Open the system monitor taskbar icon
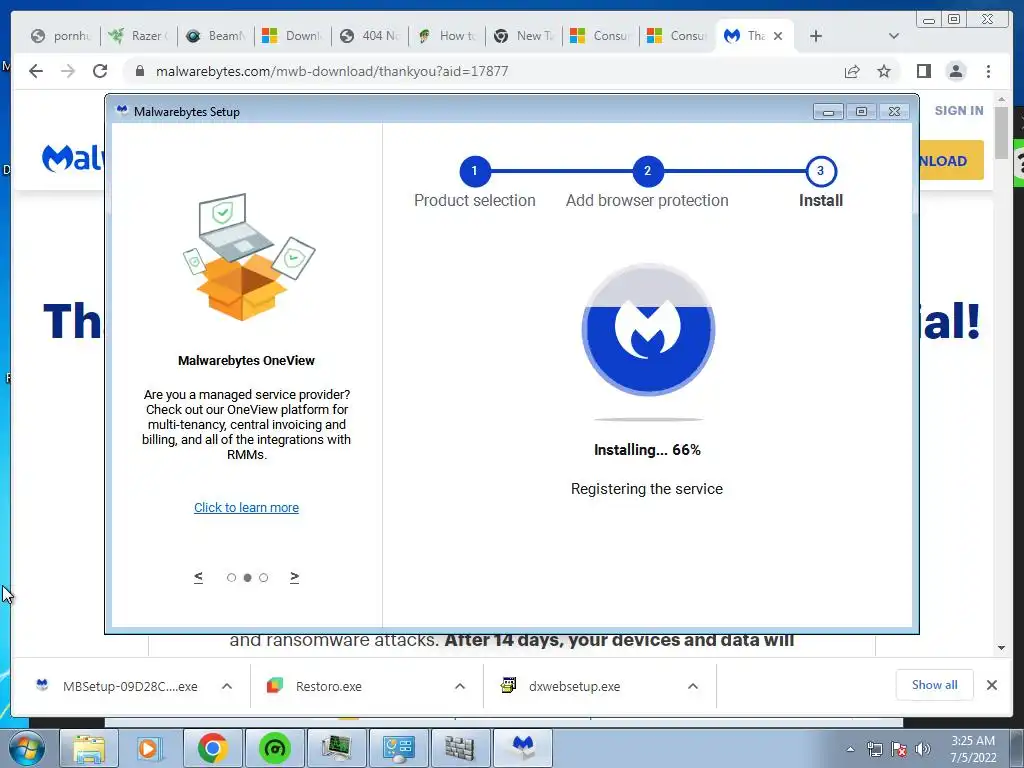The width and height of the screenshot is (1024, 768). click(x=336, y=748)
